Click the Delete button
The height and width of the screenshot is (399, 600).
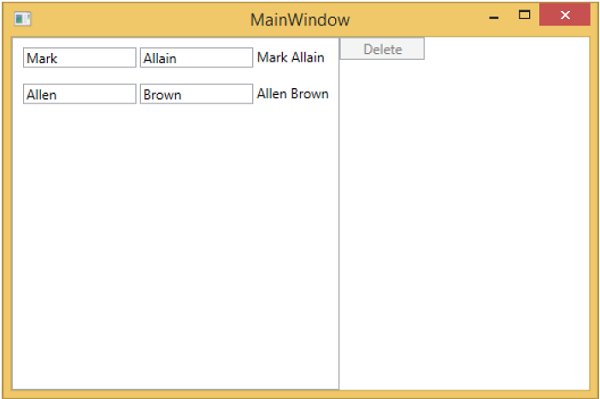(382, 49)
